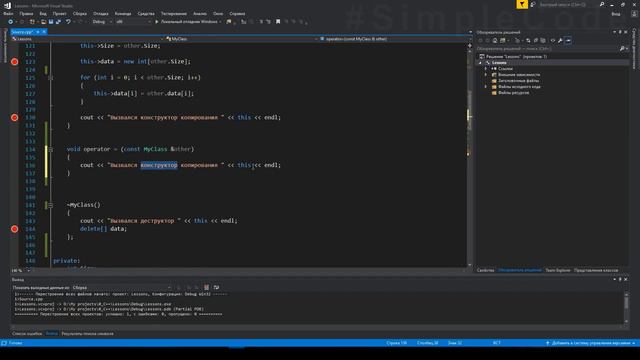
Task: Open the Справка menu
Action: click(x=237, y=13)
